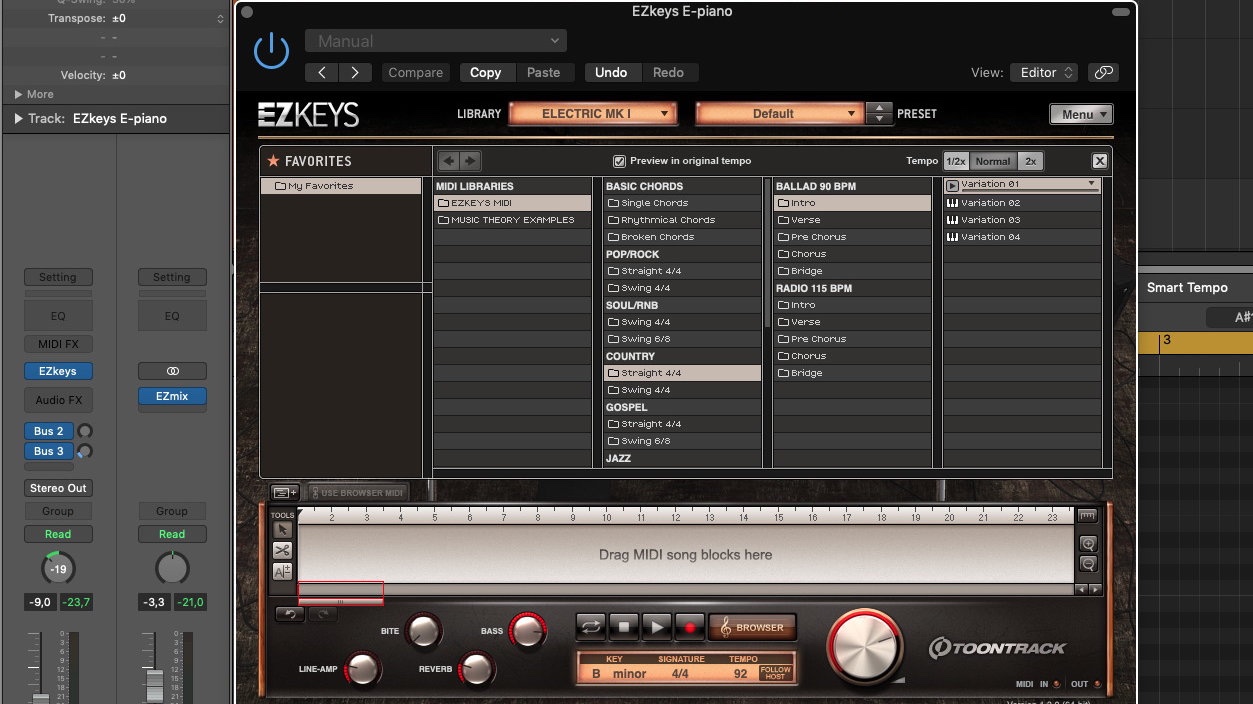The height and width of the screenshot is (704, 1253).
Task: Toggle the Follow Host tempo button
Action: pos(775,673)
